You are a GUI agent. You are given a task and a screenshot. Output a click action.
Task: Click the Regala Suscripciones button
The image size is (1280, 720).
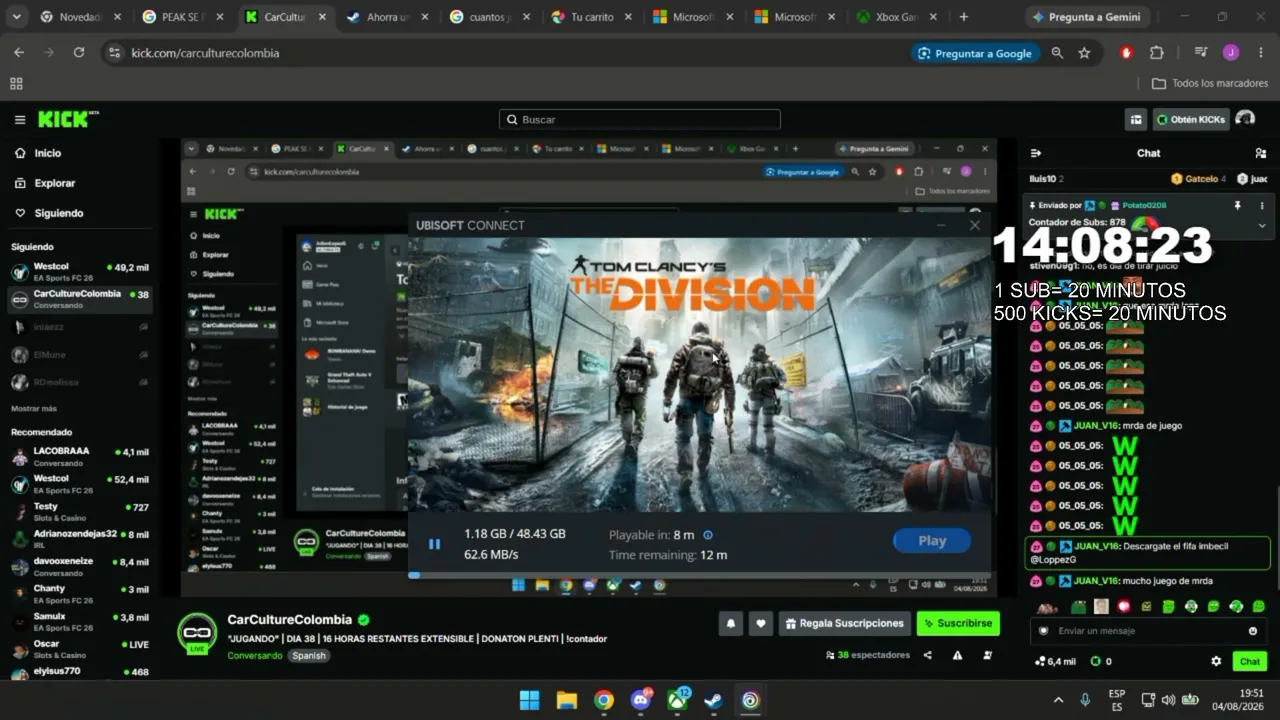845,623
